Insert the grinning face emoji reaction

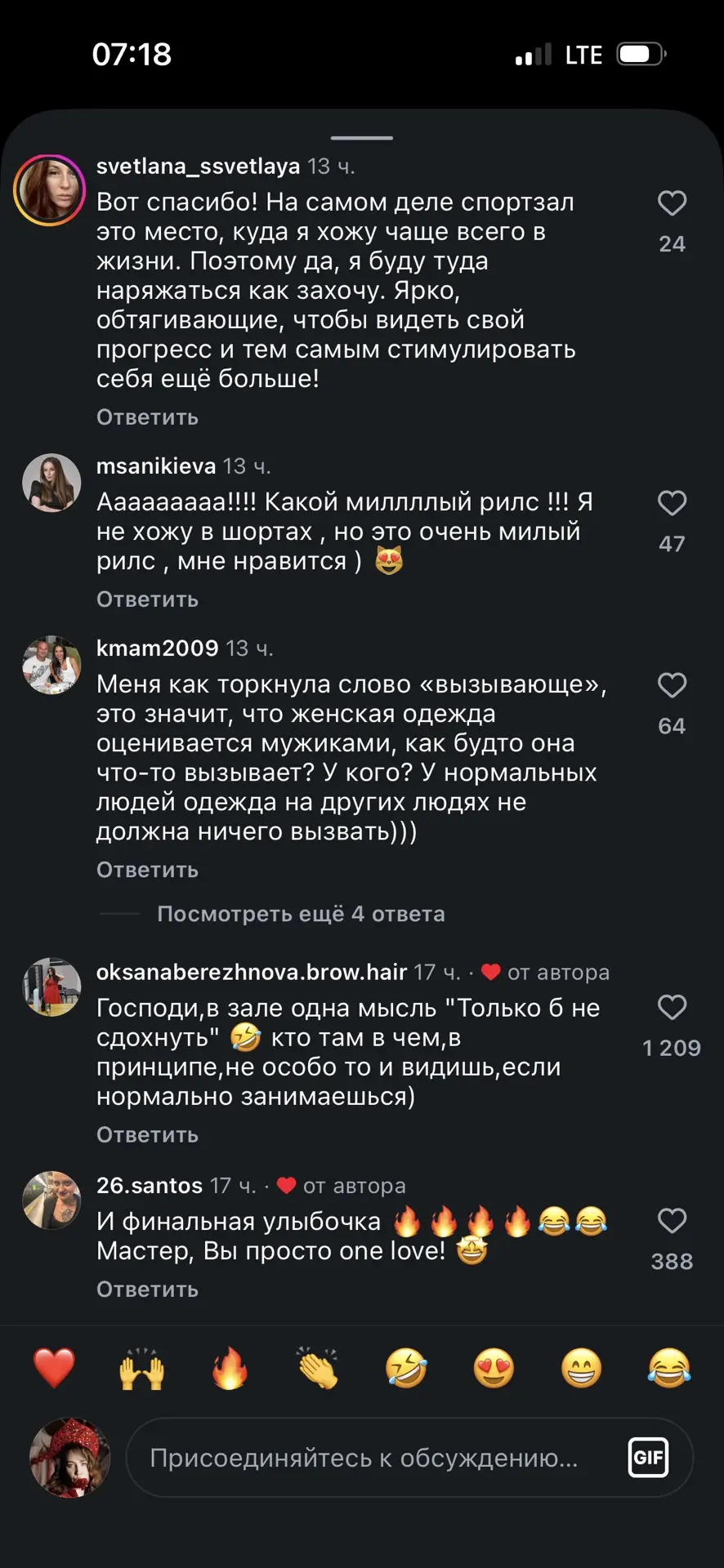[x=582, y=1368]
